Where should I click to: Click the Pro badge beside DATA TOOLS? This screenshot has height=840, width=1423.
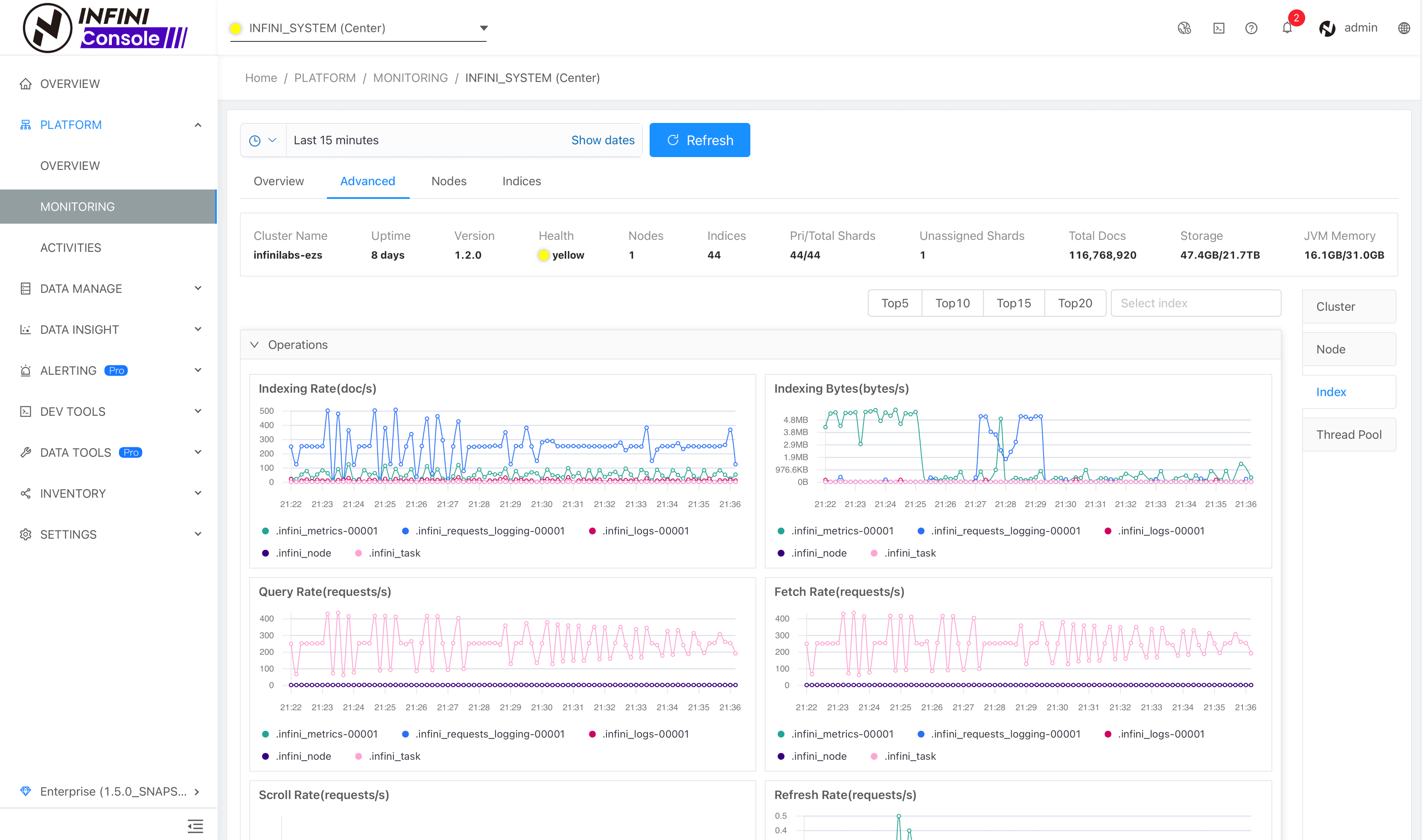(x=131, y=452)
